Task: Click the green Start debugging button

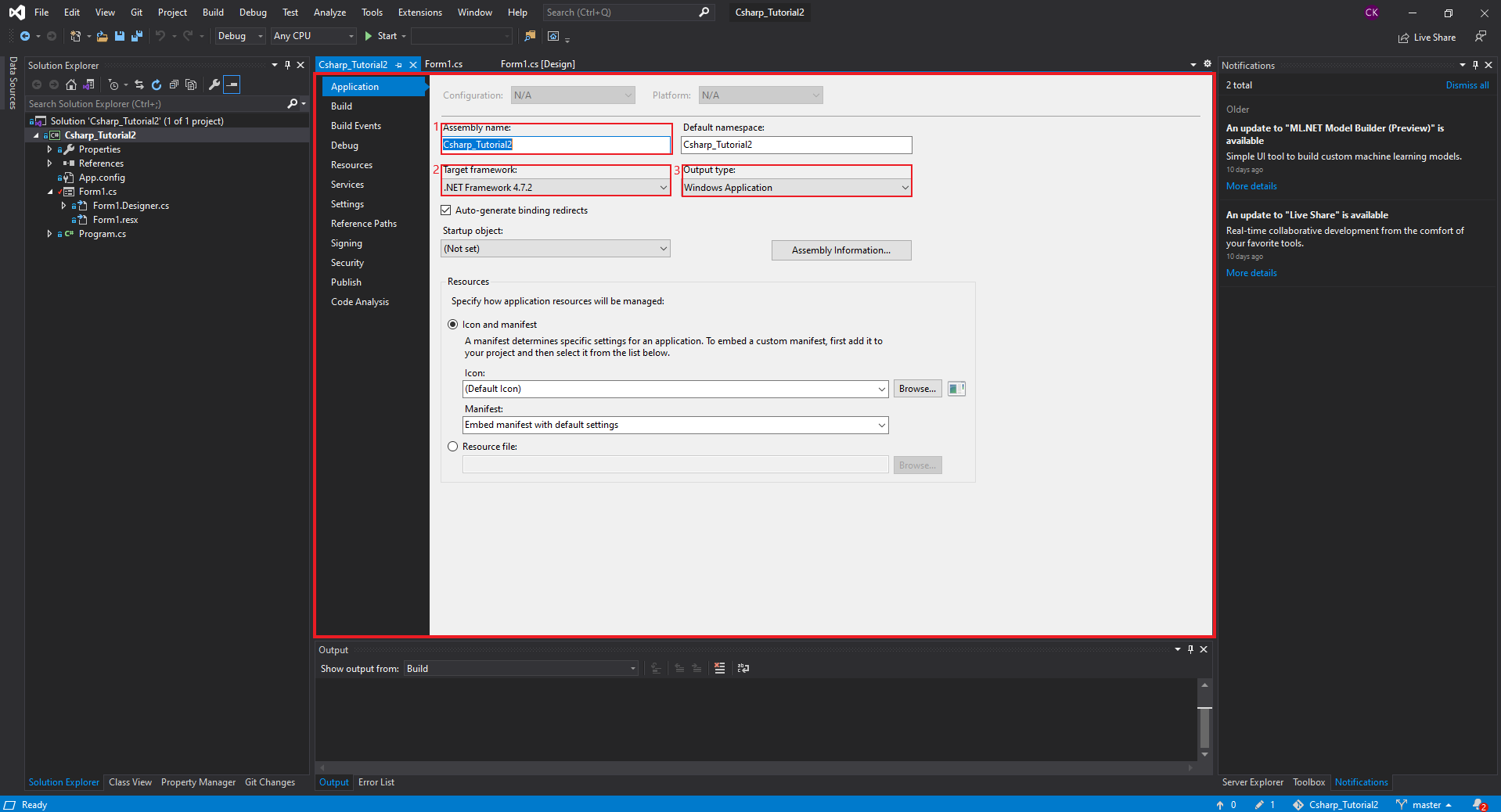Action: [x=380, y=36]
